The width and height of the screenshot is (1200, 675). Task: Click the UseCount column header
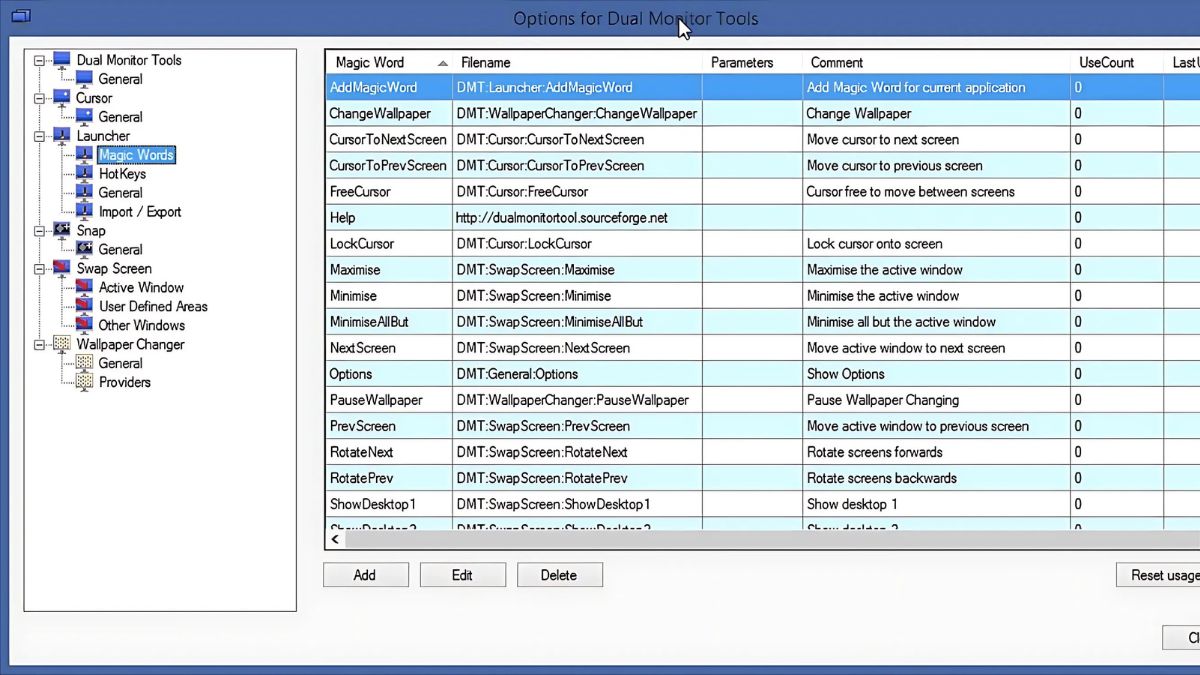pos(1117,62)
